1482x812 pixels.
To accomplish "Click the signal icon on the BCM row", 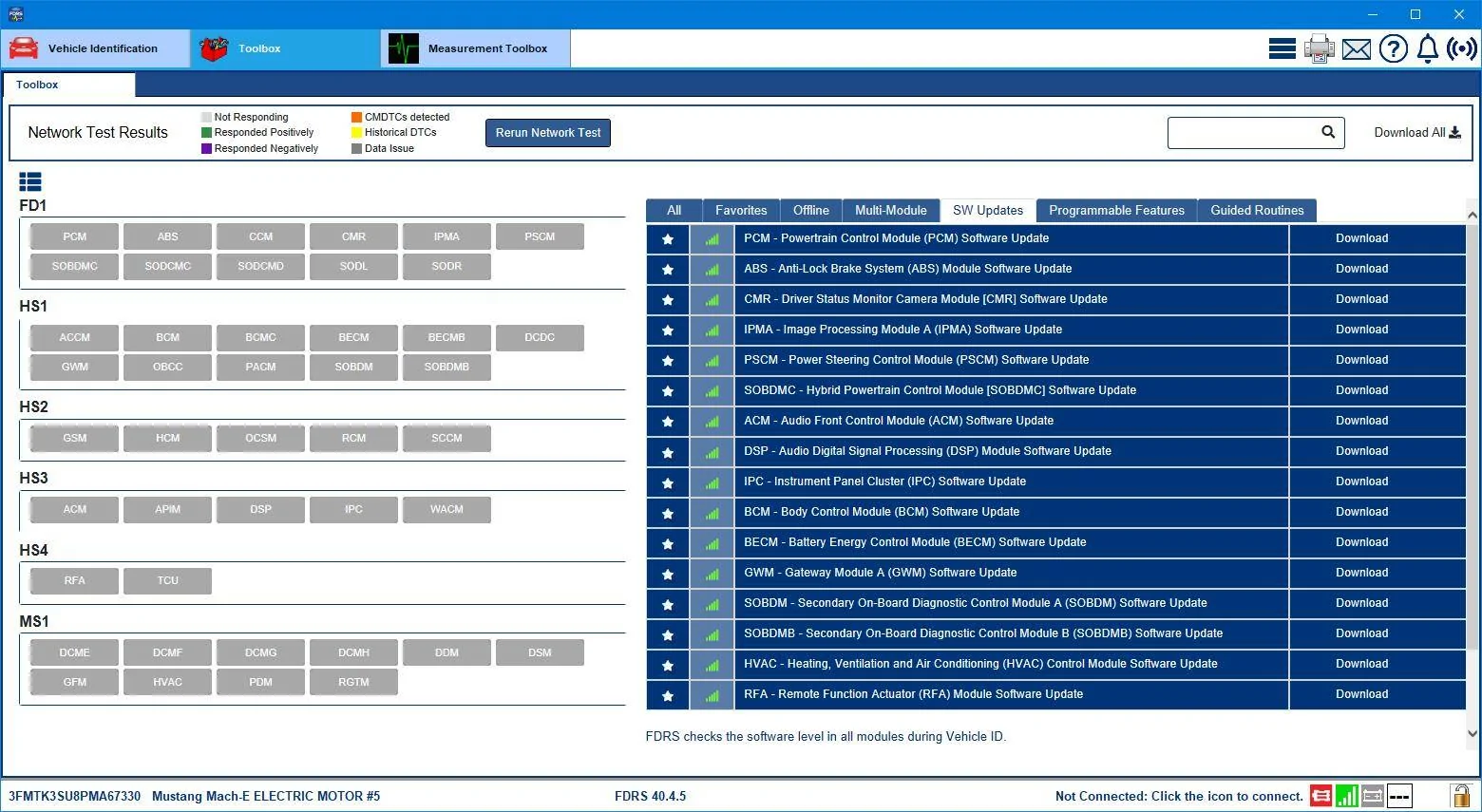I will [x=712, y=512].
